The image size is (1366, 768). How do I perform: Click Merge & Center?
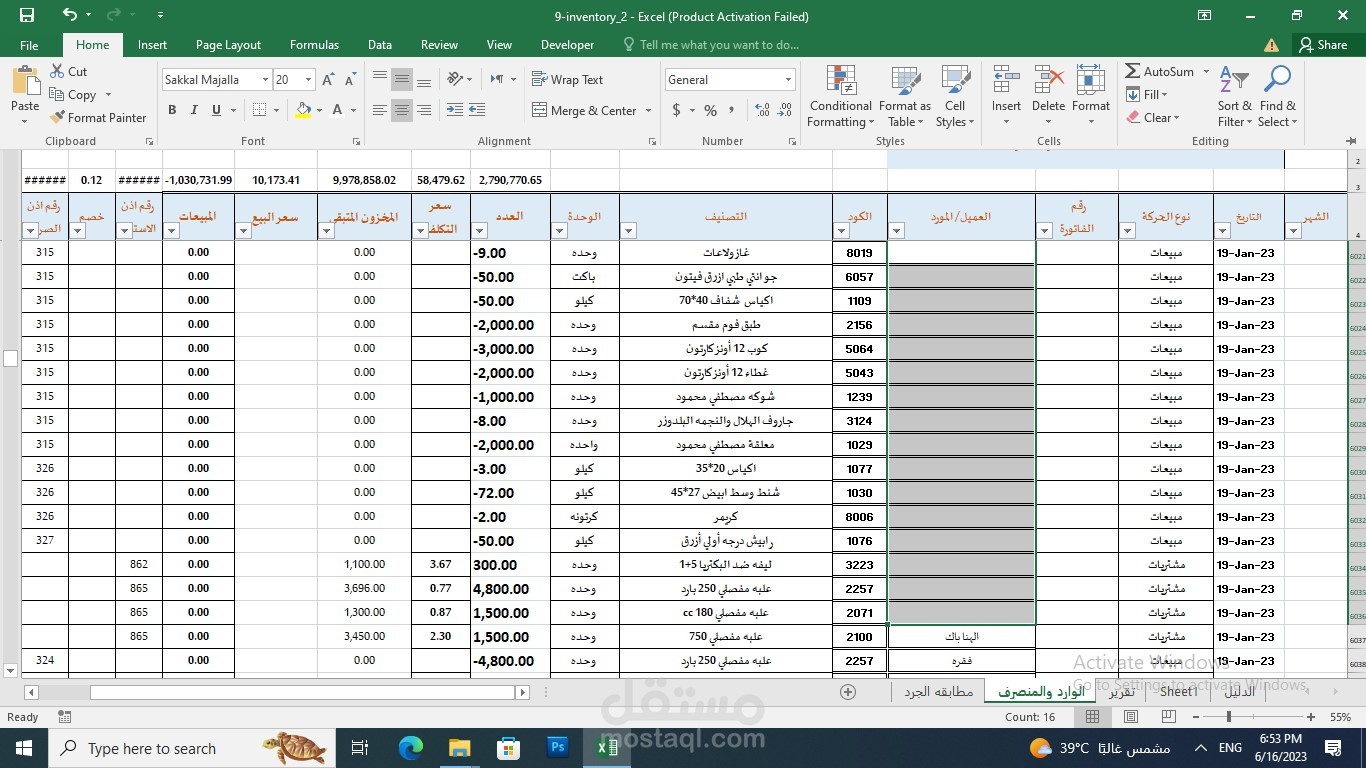pyautogui.click(x=584, y=110)
